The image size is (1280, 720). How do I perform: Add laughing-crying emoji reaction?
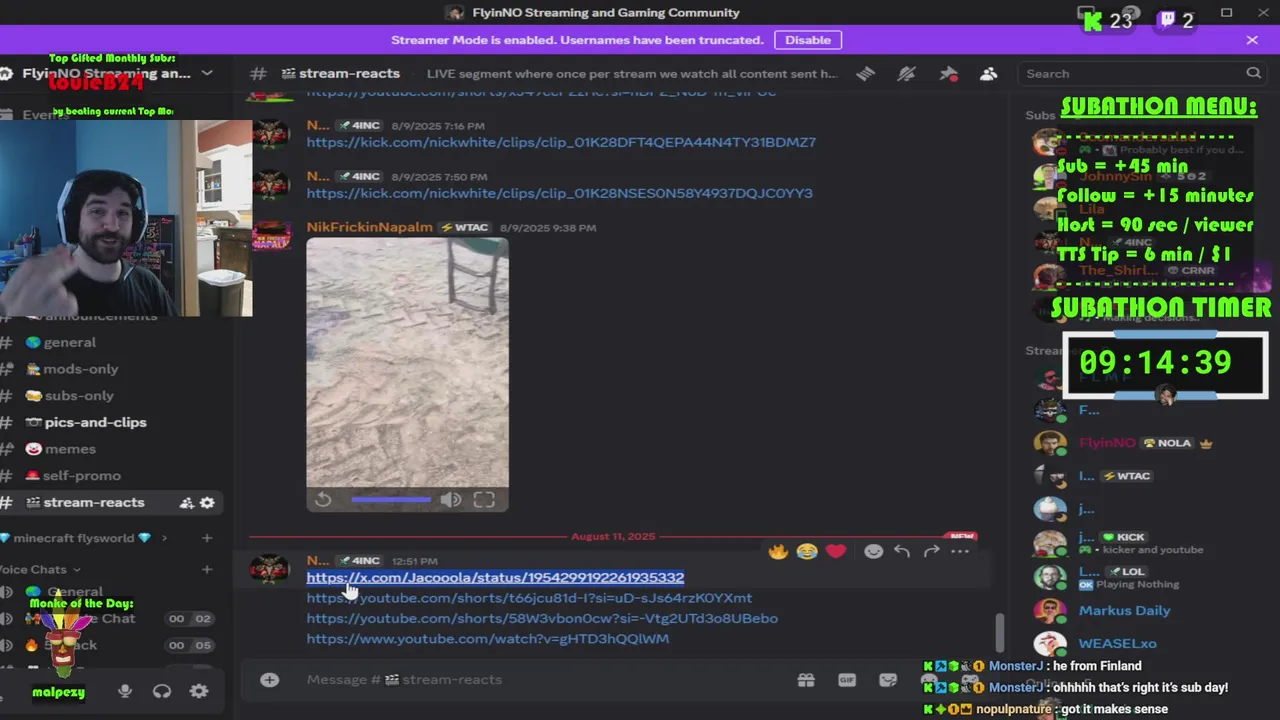tap(807, 551)
